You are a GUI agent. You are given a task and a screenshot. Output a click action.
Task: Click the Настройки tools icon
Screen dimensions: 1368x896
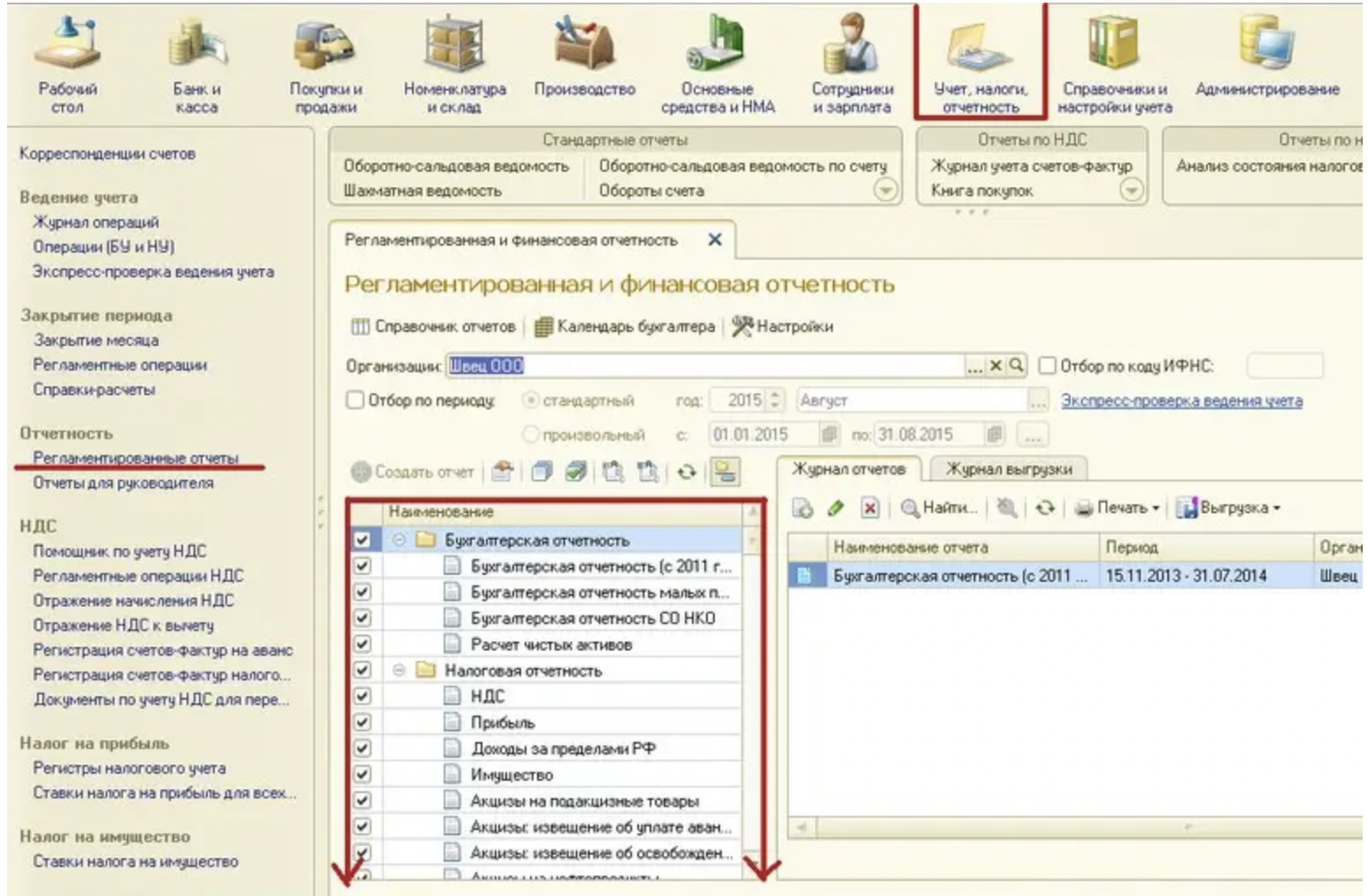point(742,327)
